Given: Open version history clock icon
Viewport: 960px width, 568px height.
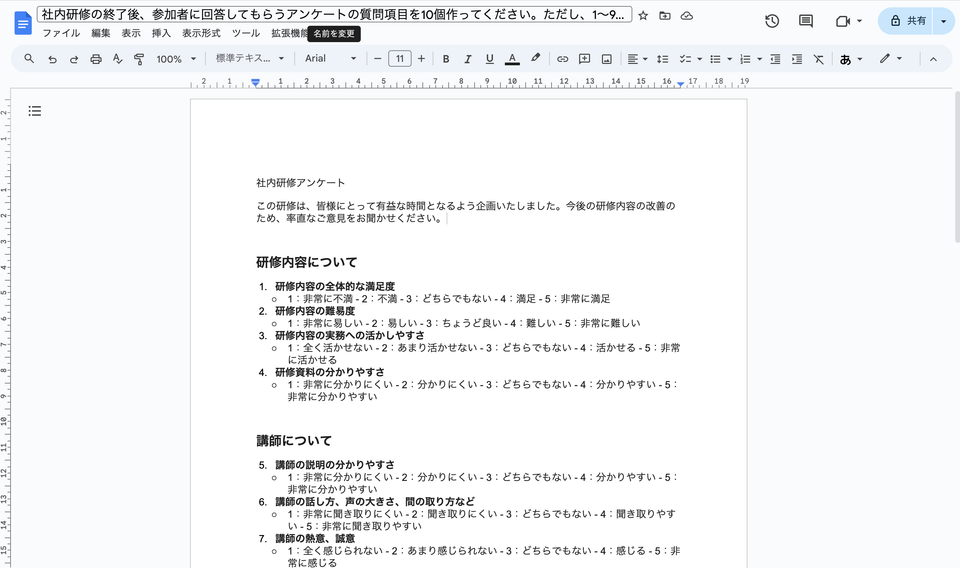Looking at the screenshot, I should tap(772, 21).
